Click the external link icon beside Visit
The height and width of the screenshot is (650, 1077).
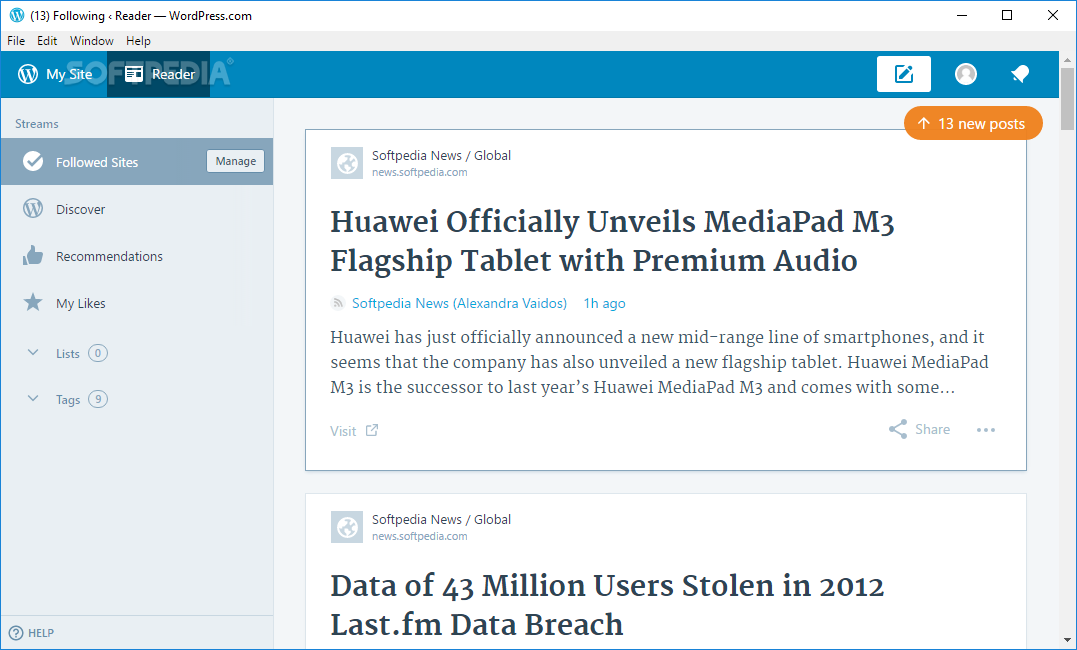click(372, 430)
